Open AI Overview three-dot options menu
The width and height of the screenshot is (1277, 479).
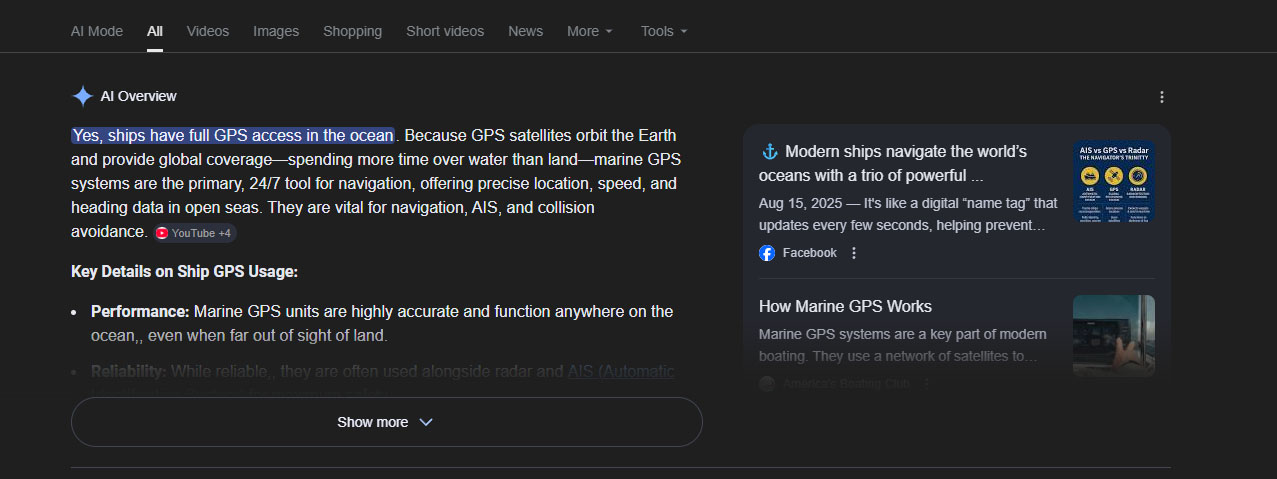pyautogui.click(x=1161, y=97)
